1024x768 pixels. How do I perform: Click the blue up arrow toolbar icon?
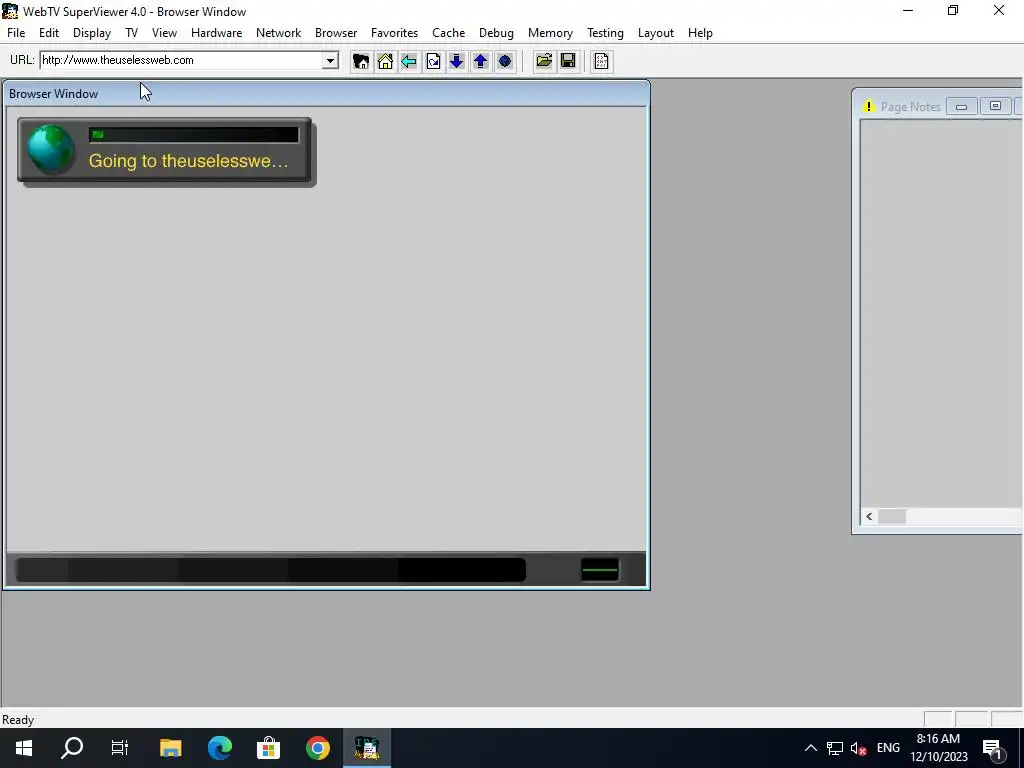481,61
